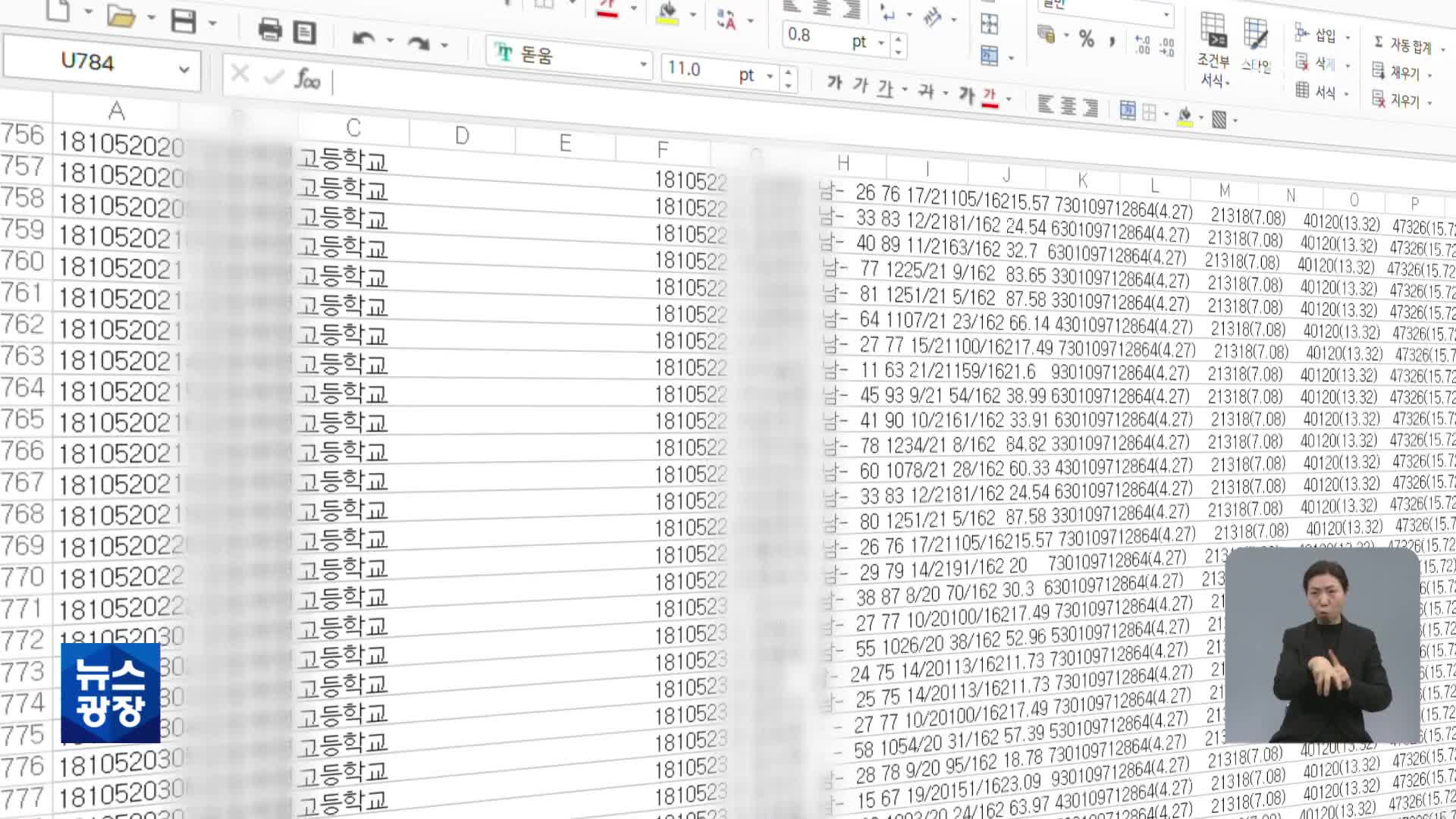Image resolution: width=1456 pixels, height=819 pixels.
Task: Select row 765 header
Action: 24,419
